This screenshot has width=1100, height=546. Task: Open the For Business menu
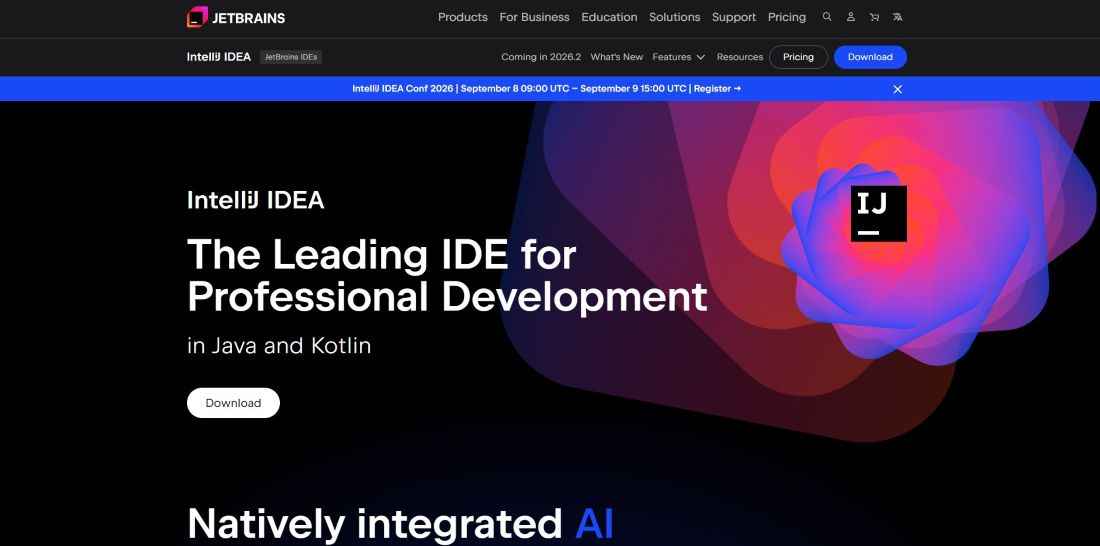535,17
